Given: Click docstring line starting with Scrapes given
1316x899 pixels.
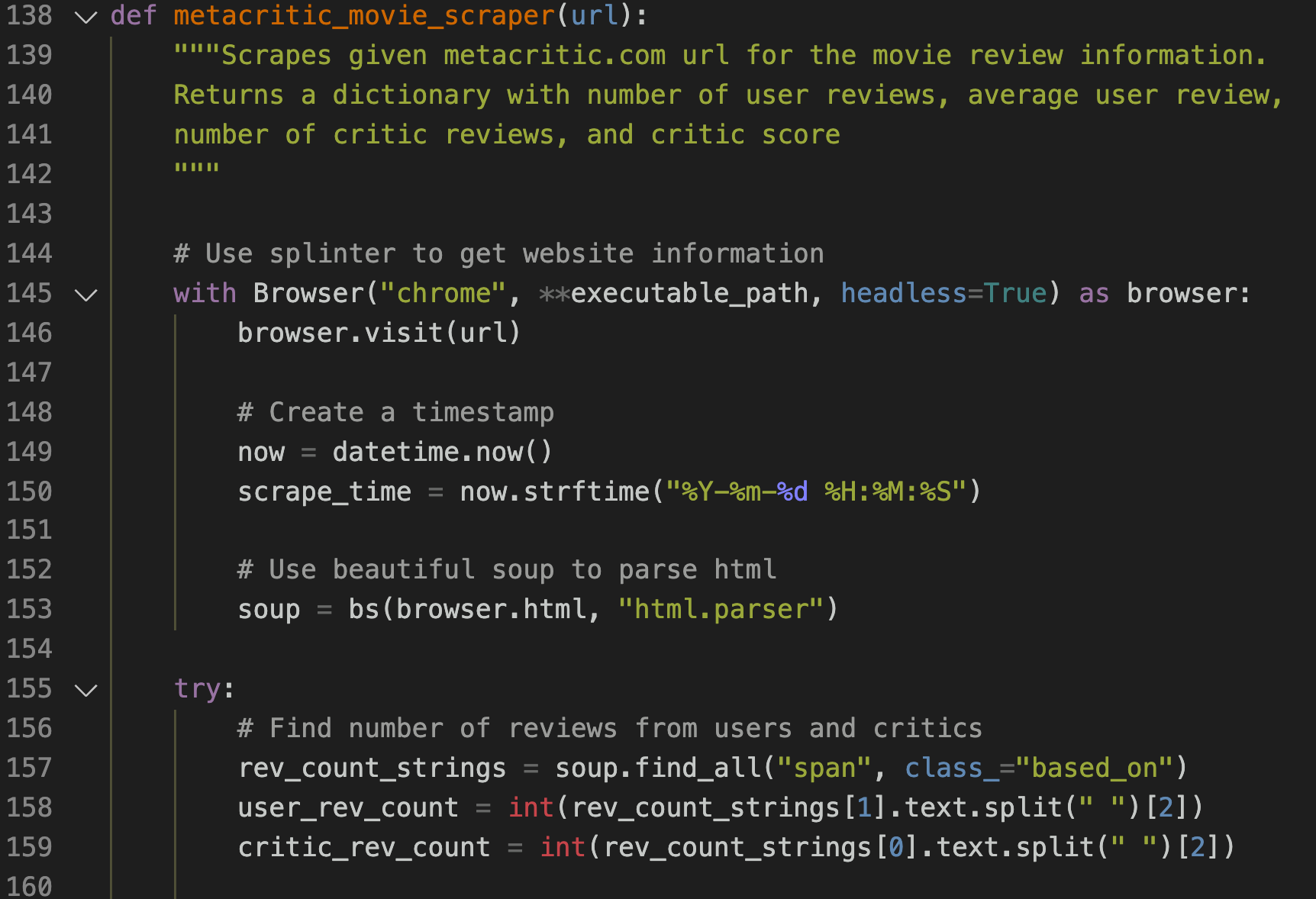Looking at the screenshot, I should (720, 56).
